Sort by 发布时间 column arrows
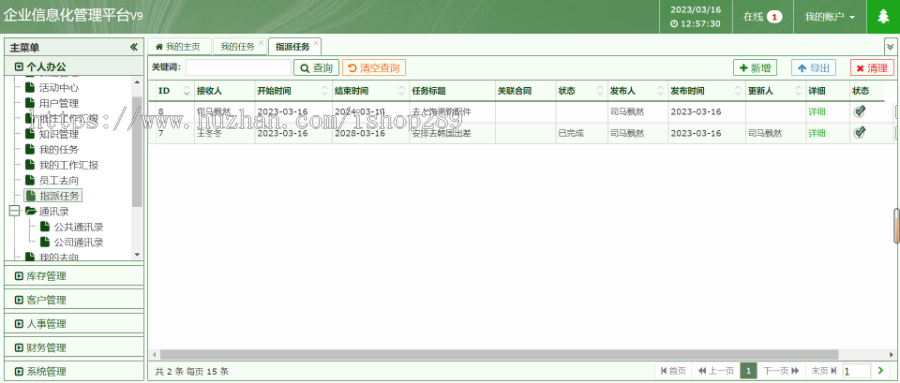 (x=738, y=91)
